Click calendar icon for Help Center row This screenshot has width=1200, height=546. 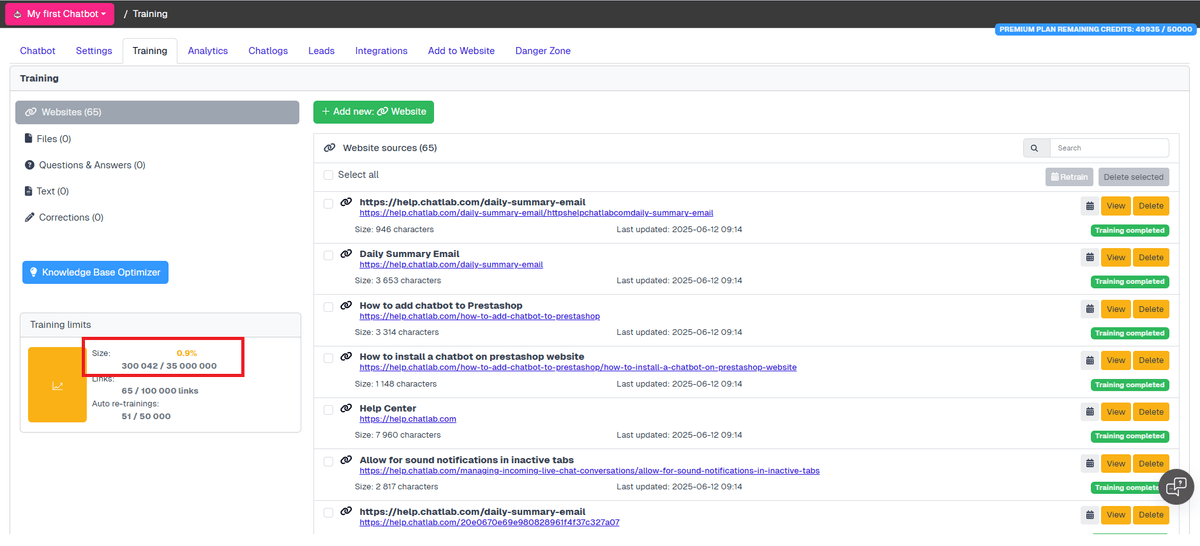[x=1089, y=412]
